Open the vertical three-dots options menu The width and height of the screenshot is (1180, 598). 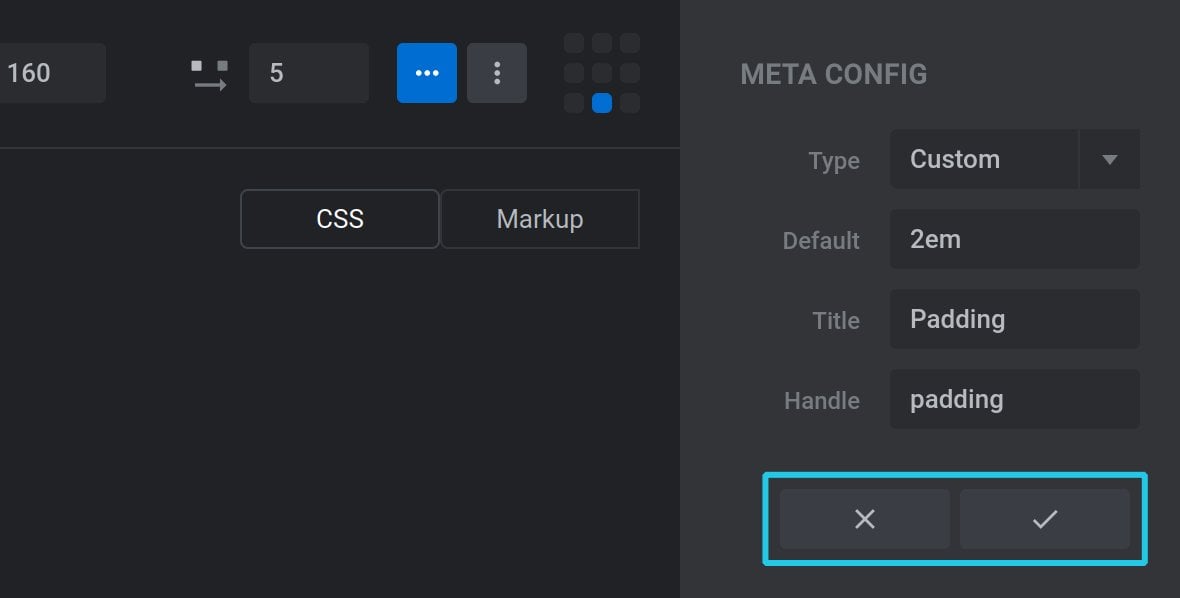coord(497,73)
